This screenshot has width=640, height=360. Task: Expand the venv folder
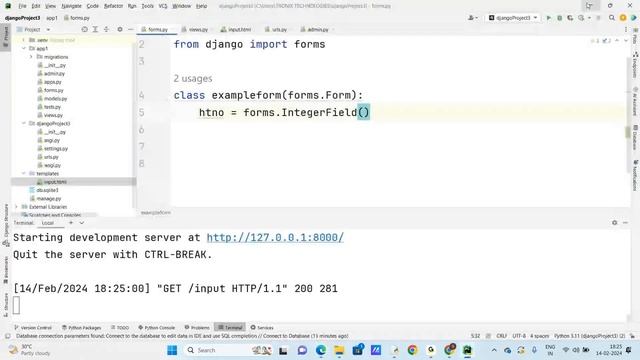pos(24,40)
